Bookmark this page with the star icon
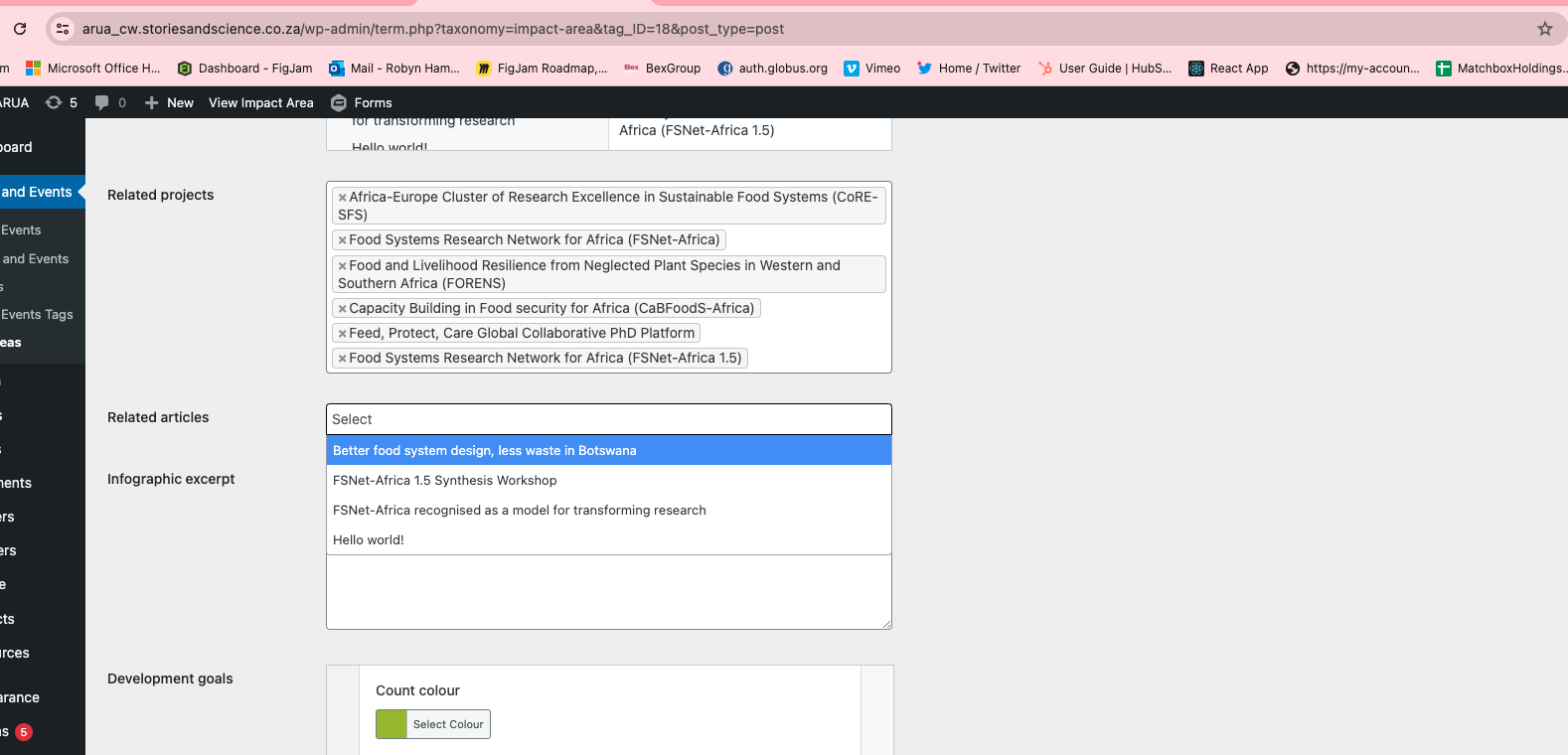The height and width of the screenshot is (755, 1568). [1544, 29]
